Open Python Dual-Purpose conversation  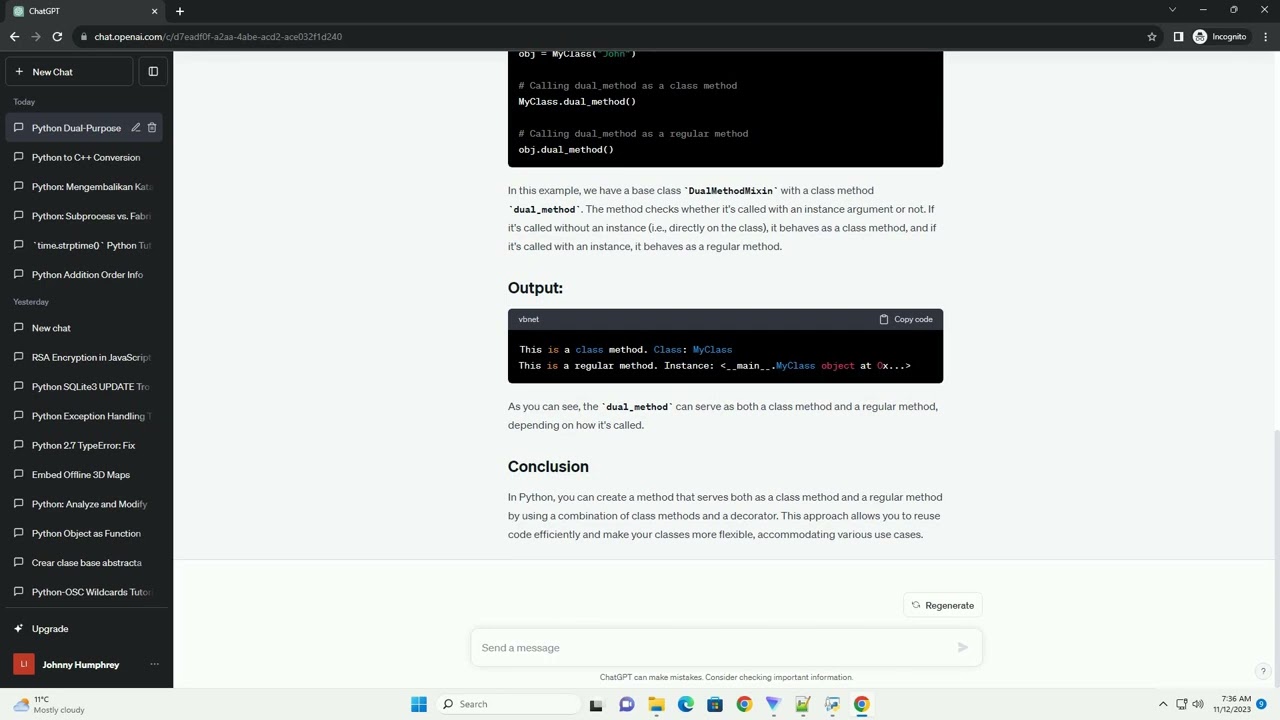(76, 128)
